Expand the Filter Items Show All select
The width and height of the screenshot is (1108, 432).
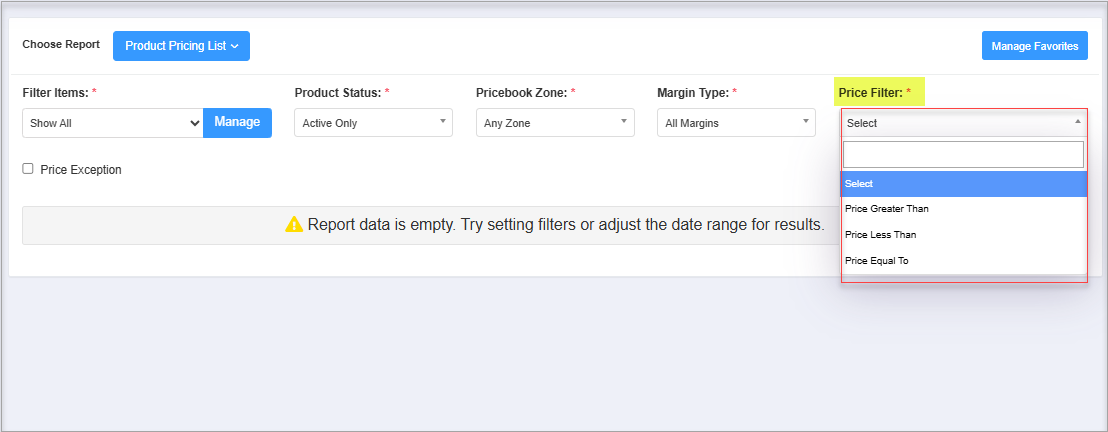click(x=113, y=123)
